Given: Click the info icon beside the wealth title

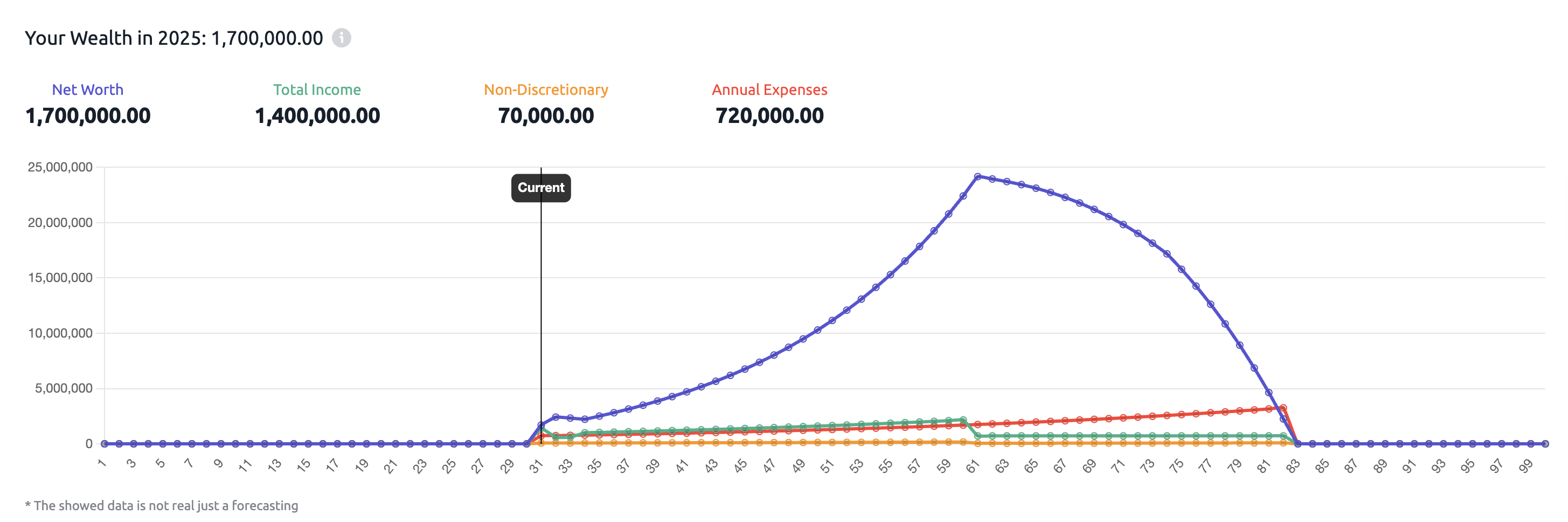Looking at the screenshot, I should point(342,38).
